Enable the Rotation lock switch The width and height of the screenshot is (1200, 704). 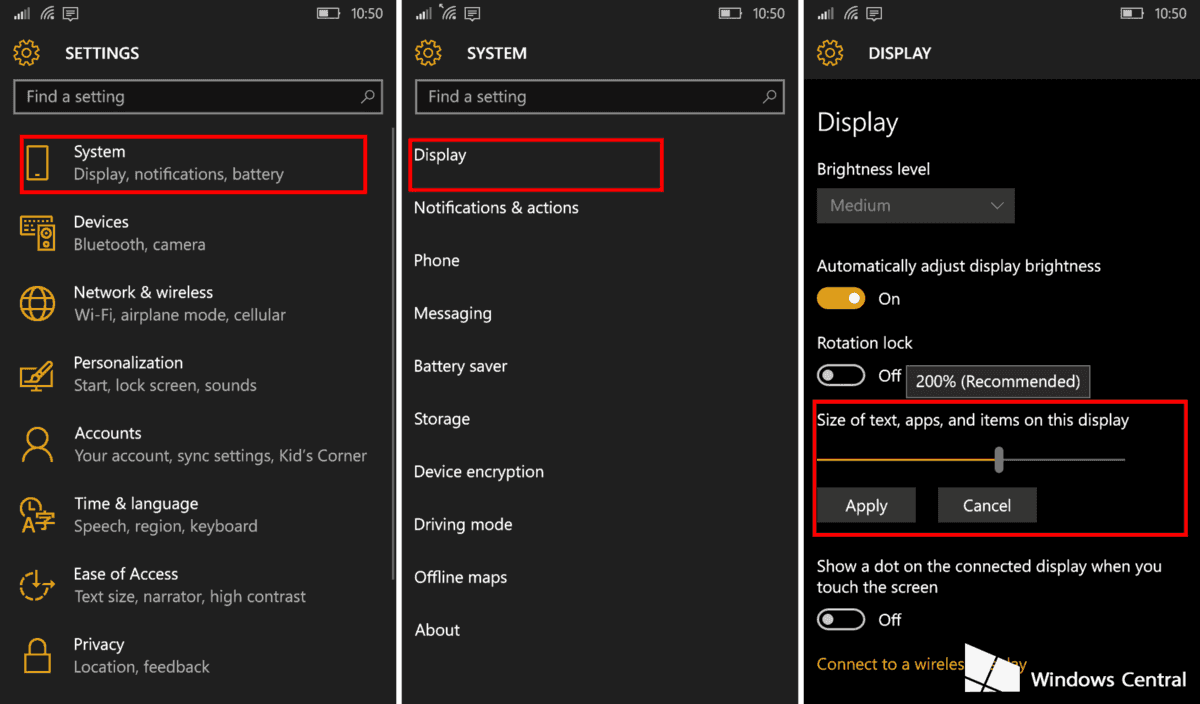click(840, 376)
